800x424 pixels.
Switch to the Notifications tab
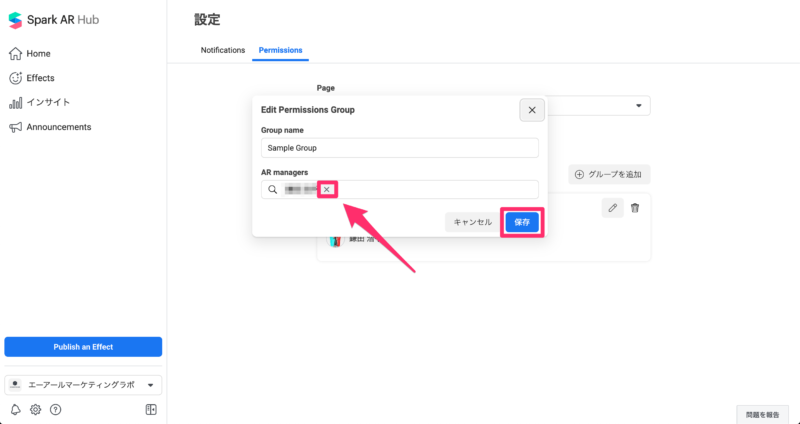223,50
